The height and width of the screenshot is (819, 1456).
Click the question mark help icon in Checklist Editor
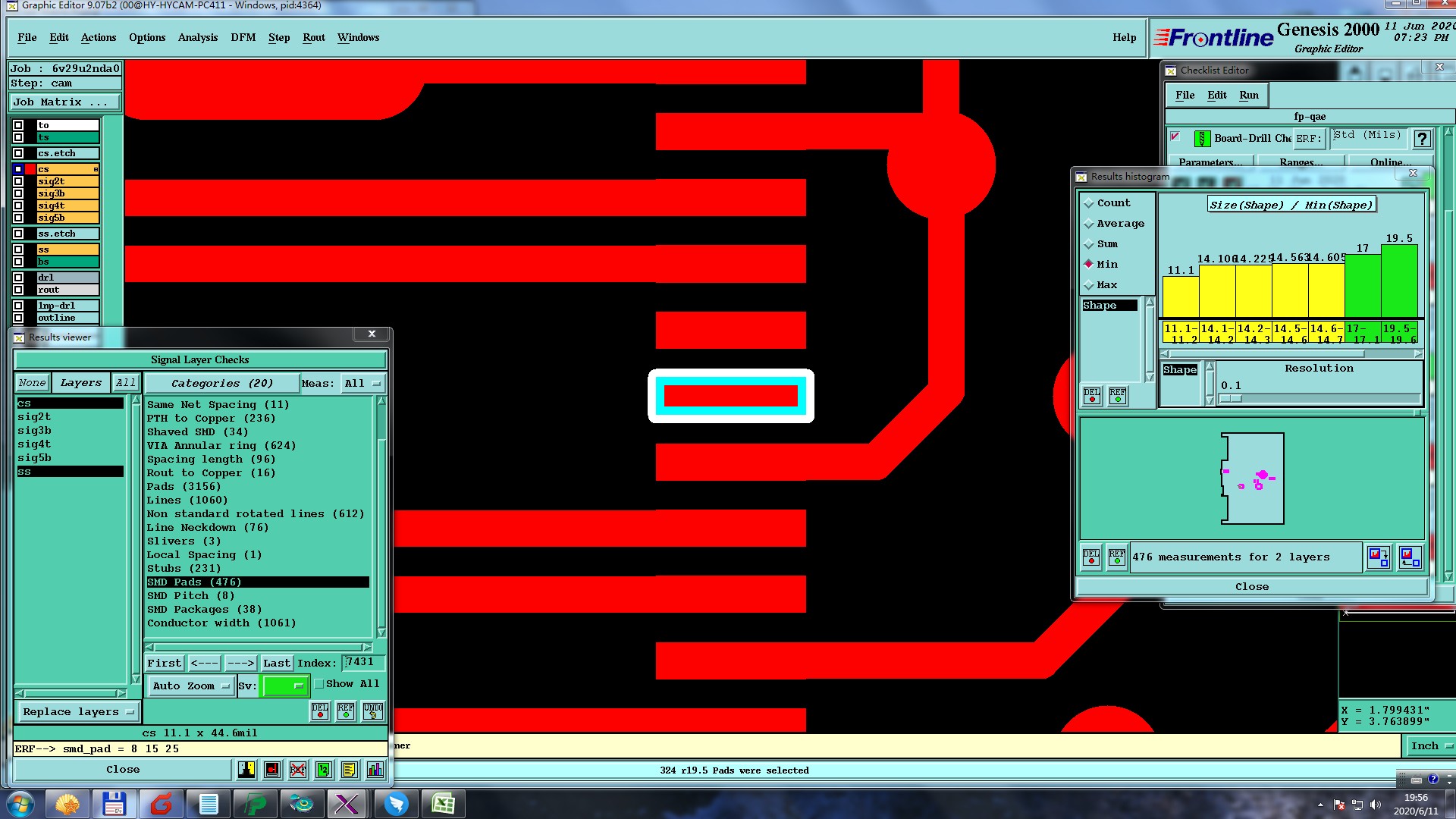click(1422, 139)
